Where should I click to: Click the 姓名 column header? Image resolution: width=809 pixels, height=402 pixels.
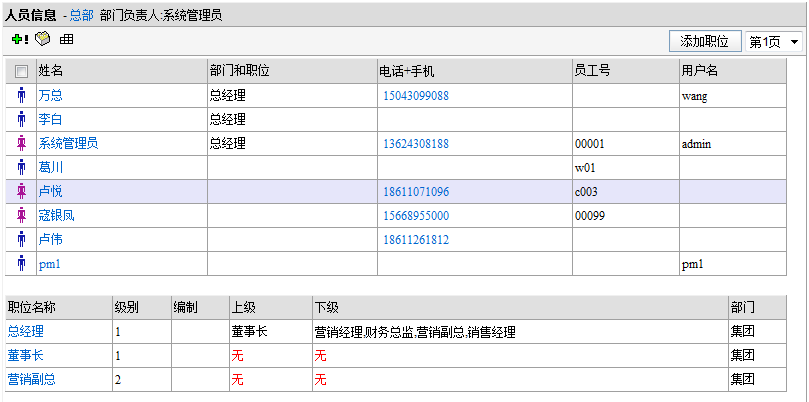click(x=51, y=72)
